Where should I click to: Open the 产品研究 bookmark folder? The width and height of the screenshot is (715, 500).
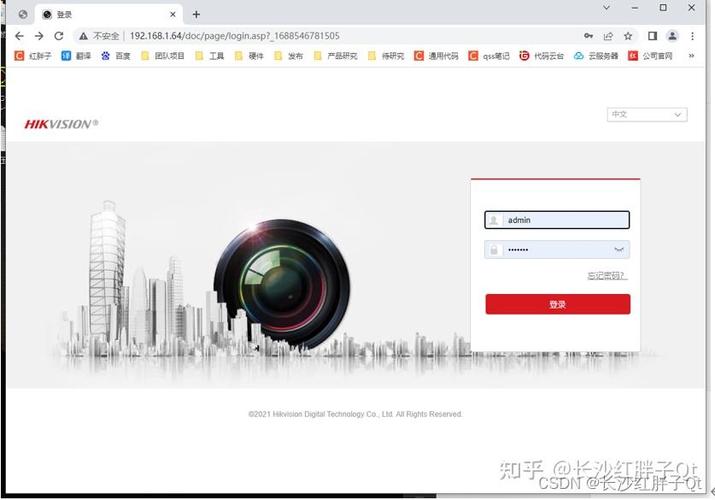click(336, 56)
